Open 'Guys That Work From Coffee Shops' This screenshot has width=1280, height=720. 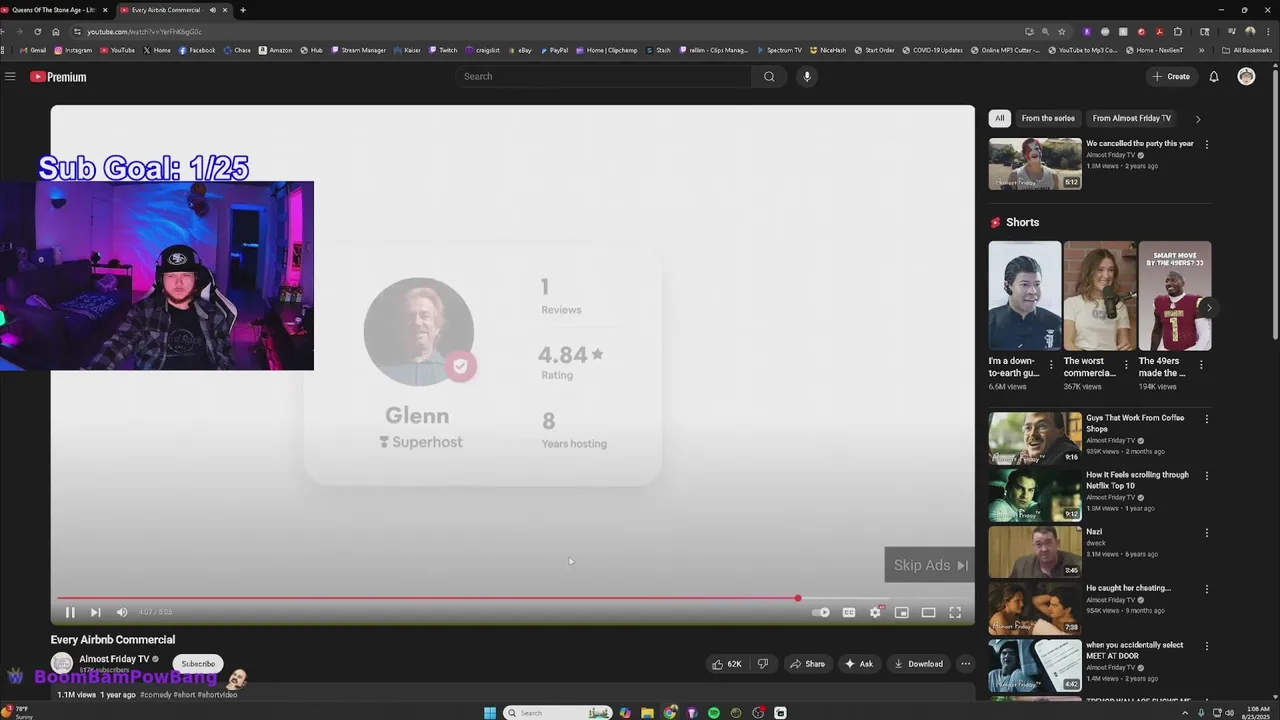(x=1035, y=438)
